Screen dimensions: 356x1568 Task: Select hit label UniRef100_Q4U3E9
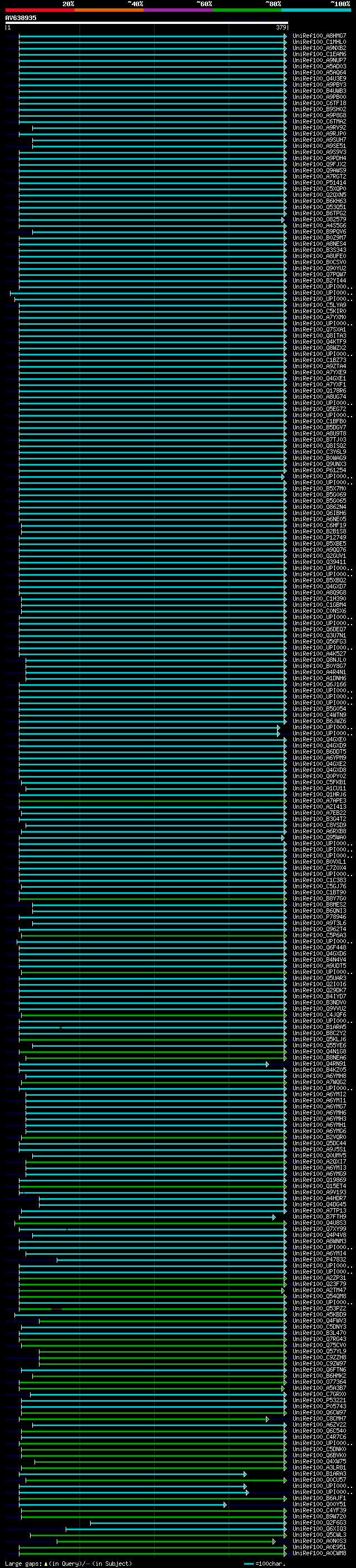point(319,78)
